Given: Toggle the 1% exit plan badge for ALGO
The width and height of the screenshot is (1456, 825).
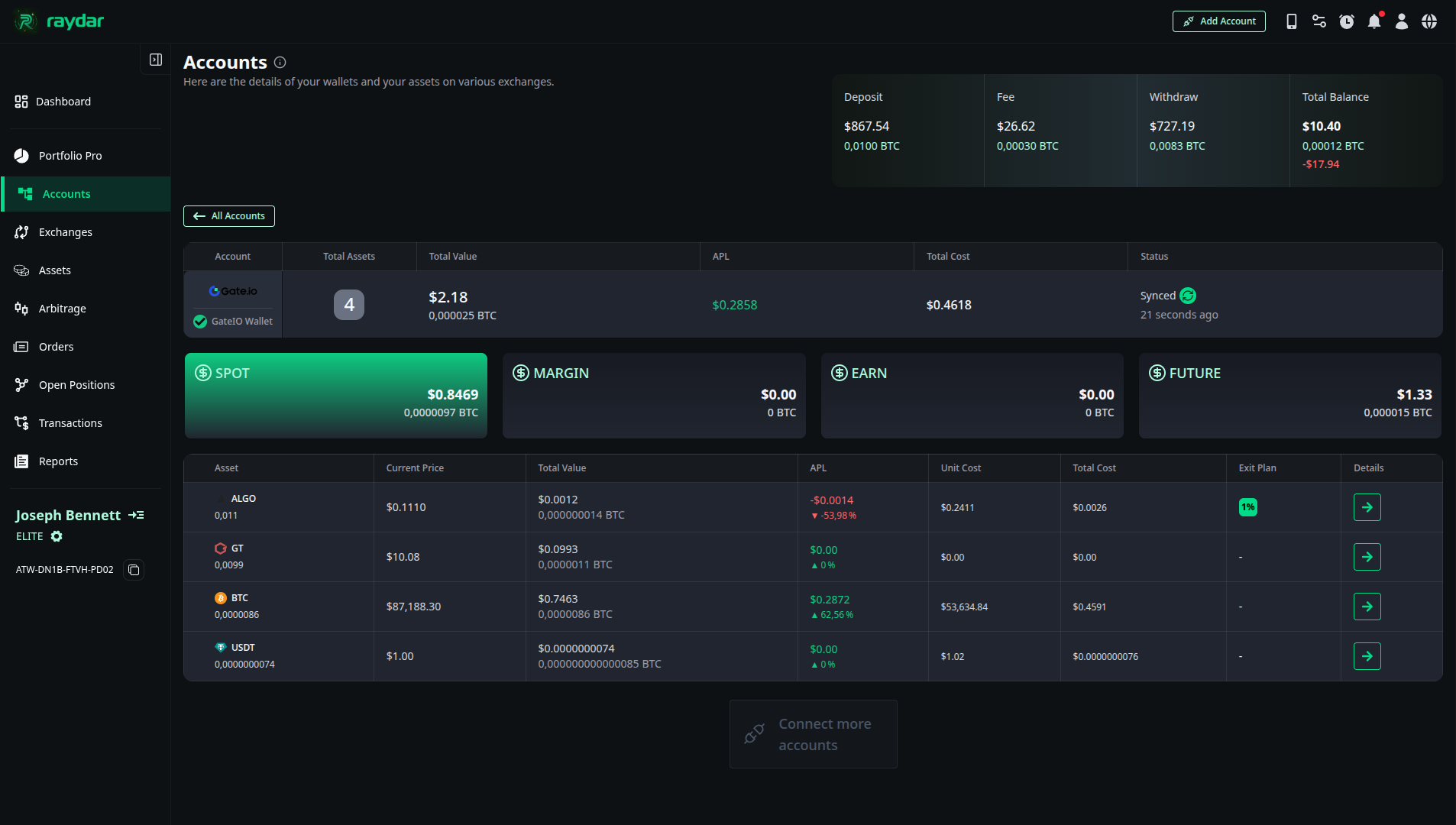Looking at the screenshot, I should [x=1247, y=507].
